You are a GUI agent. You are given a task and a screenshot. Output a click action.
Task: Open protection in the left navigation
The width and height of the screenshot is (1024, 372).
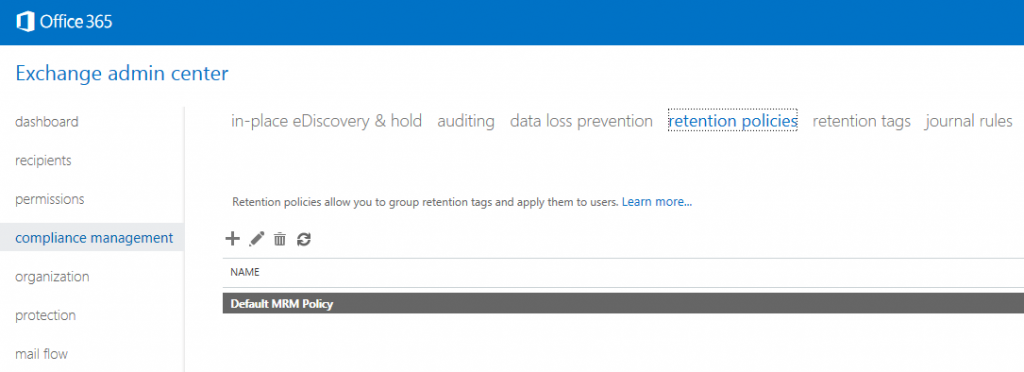(x=46, y=315)
